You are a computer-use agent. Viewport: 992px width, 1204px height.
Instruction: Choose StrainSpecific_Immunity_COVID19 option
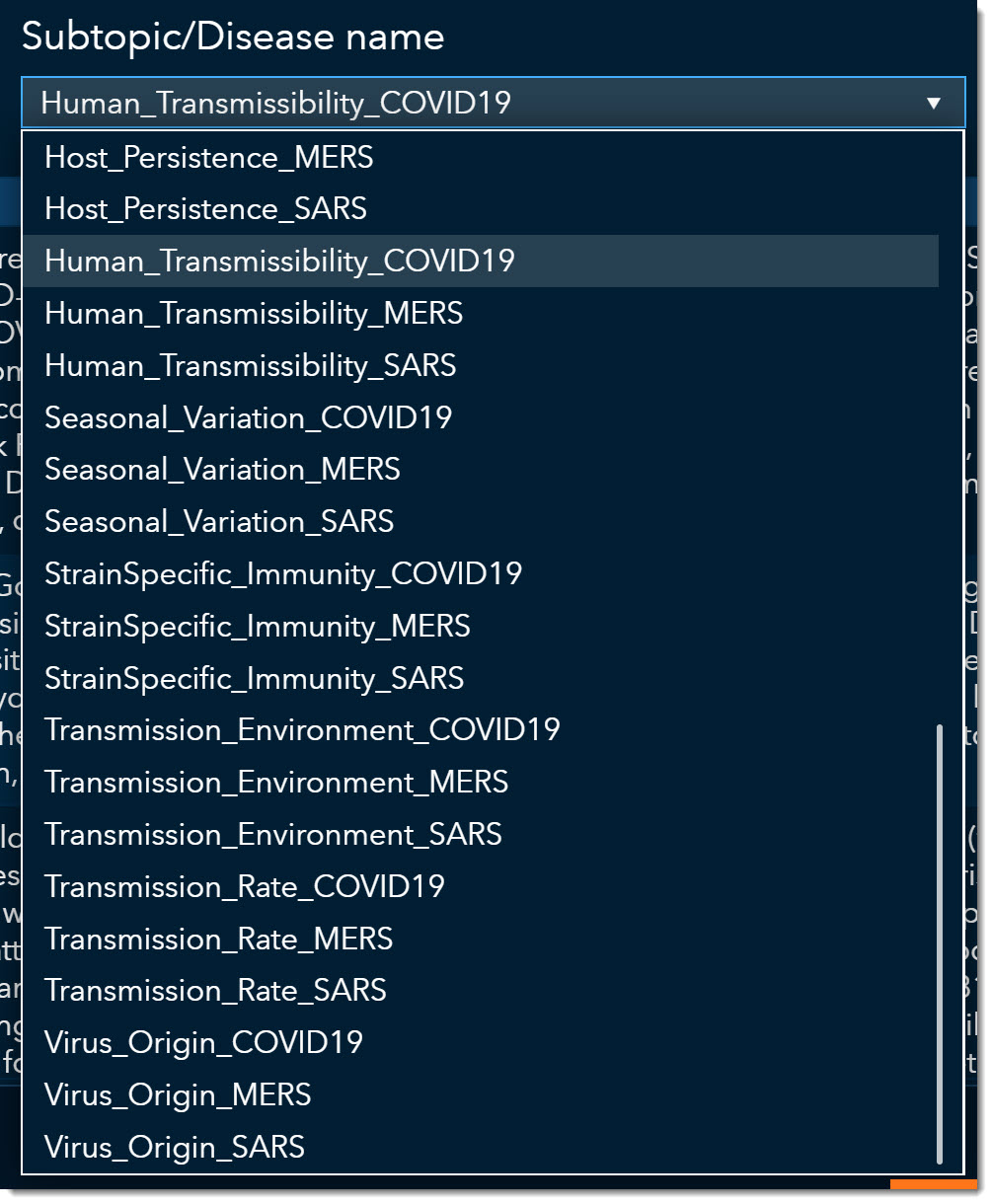[x=283, y=574]
